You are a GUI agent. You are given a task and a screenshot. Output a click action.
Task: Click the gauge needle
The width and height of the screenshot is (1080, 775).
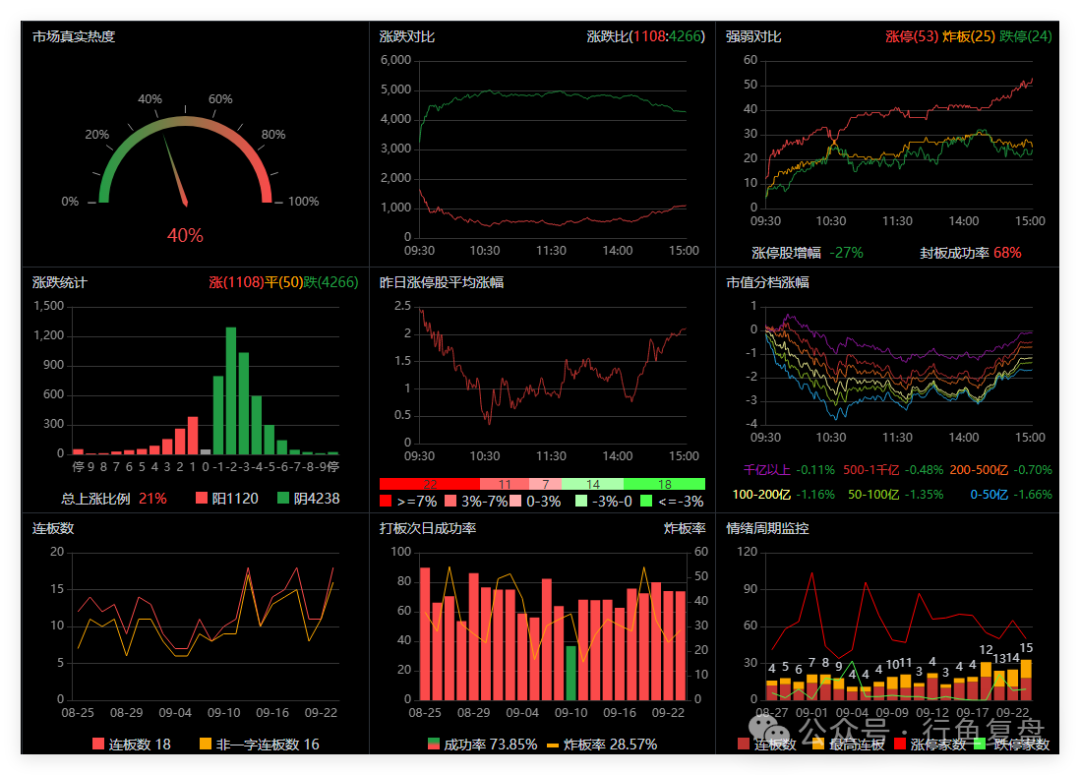click(x=175, y=170)
